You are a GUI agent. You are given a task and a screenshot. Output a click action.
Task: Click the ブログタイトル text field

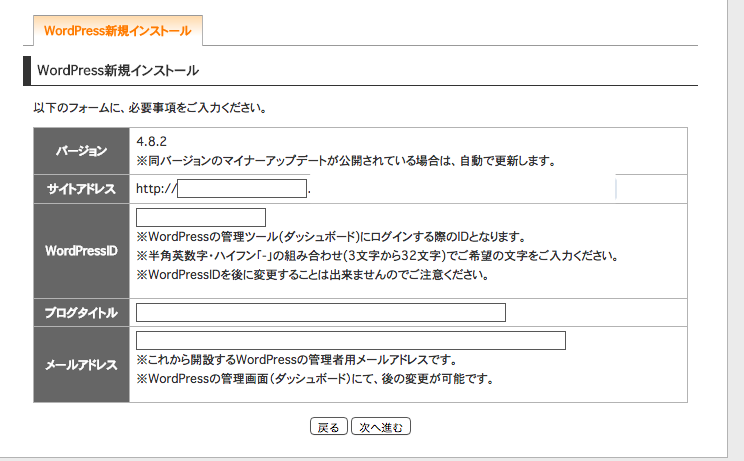pyautogui.click(x=321, y=313)
